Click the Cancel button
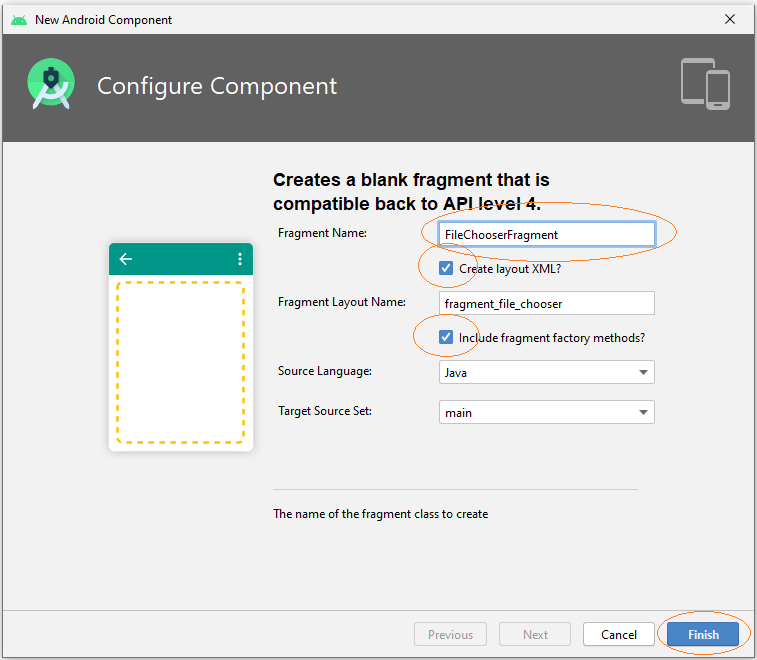The image size is (757, 660). [618, 634]
